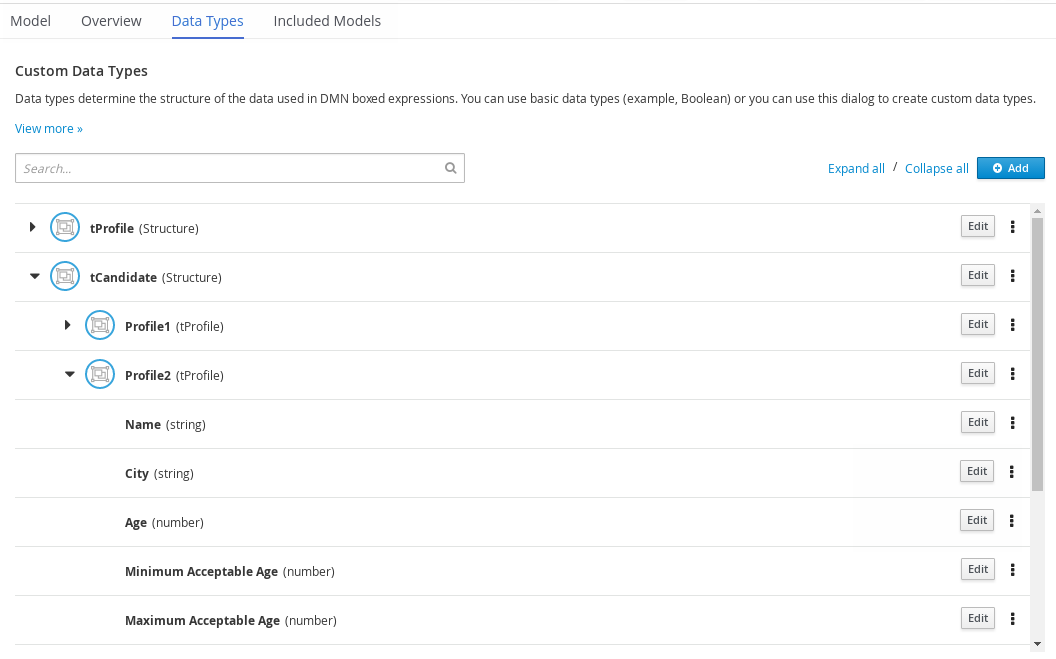Click the tCandidate structure icon
Screen dimensions: 1056x659
tap(64, 277)
